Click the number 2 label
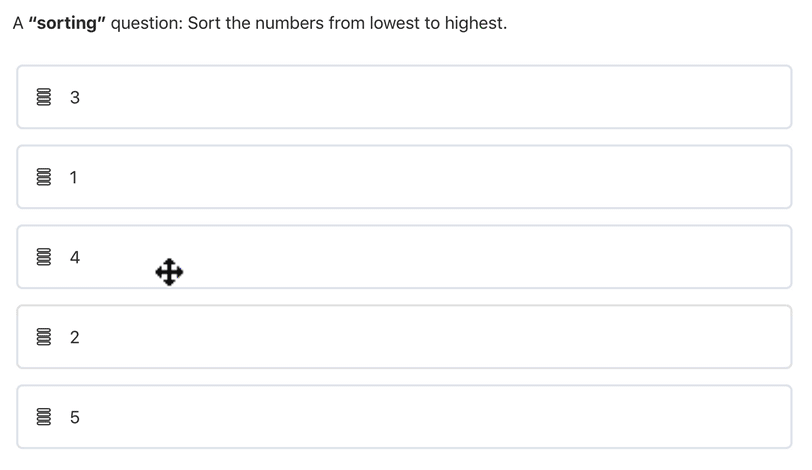The height and width of the screenshot is (470, 812). click(x=75, y=338)
